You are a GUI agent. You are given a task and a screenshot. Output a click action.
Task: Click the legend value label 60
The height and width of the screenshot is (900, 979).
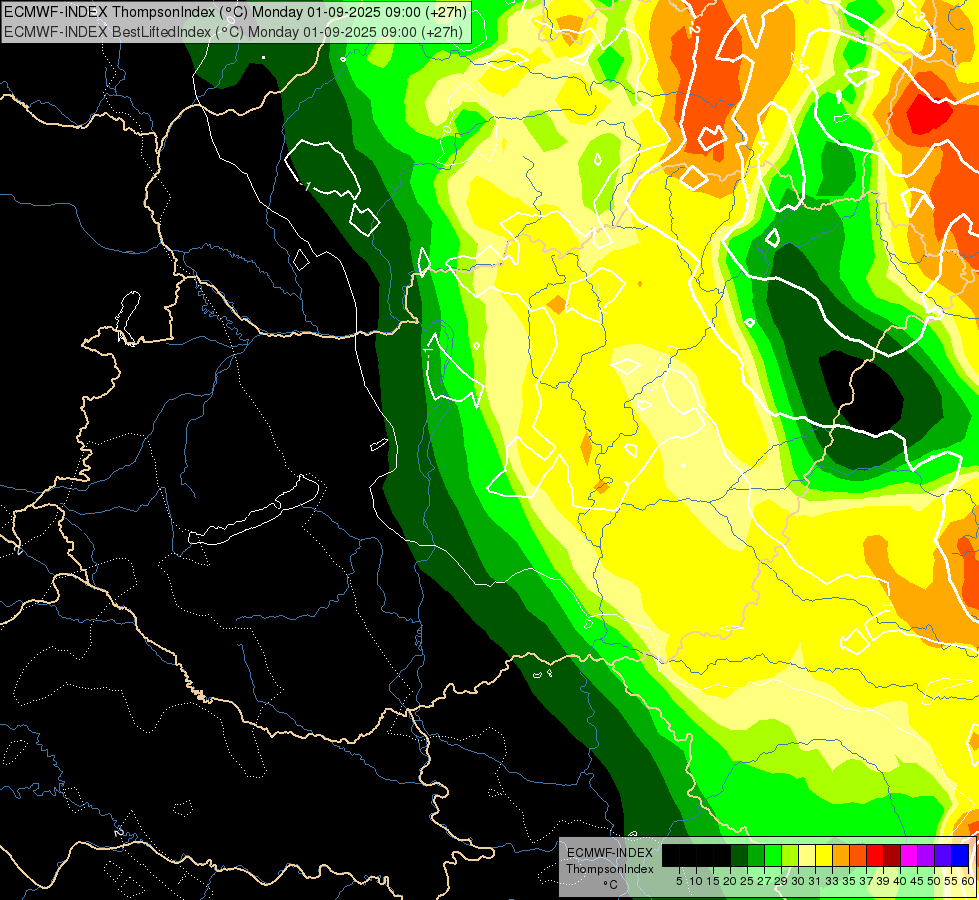[x=968, y=881]
